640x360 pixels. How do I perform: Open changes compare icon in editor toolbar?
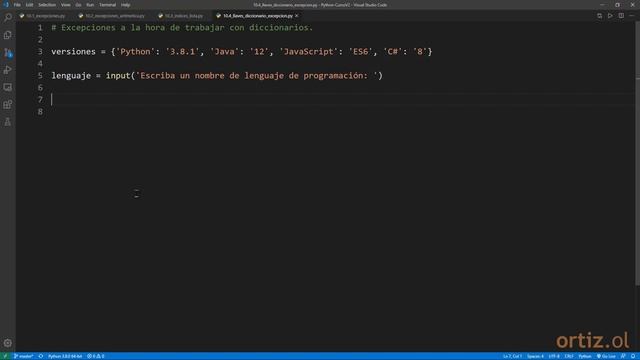[x=599, y=16]
